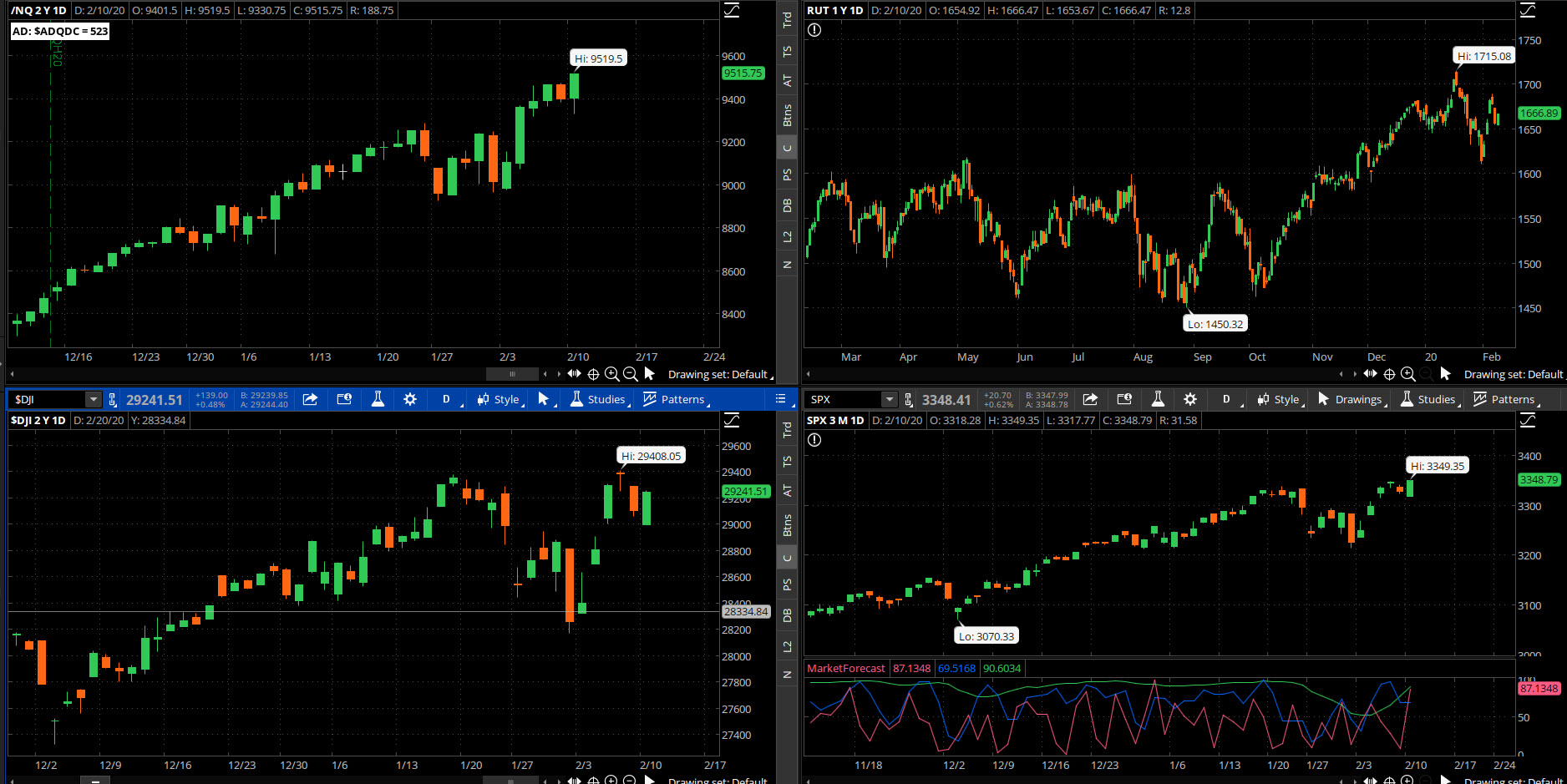Click zoom-in magnifier under the /NQ chart
The width and height of the screenshot is (1567, 784).
[611, 374]
